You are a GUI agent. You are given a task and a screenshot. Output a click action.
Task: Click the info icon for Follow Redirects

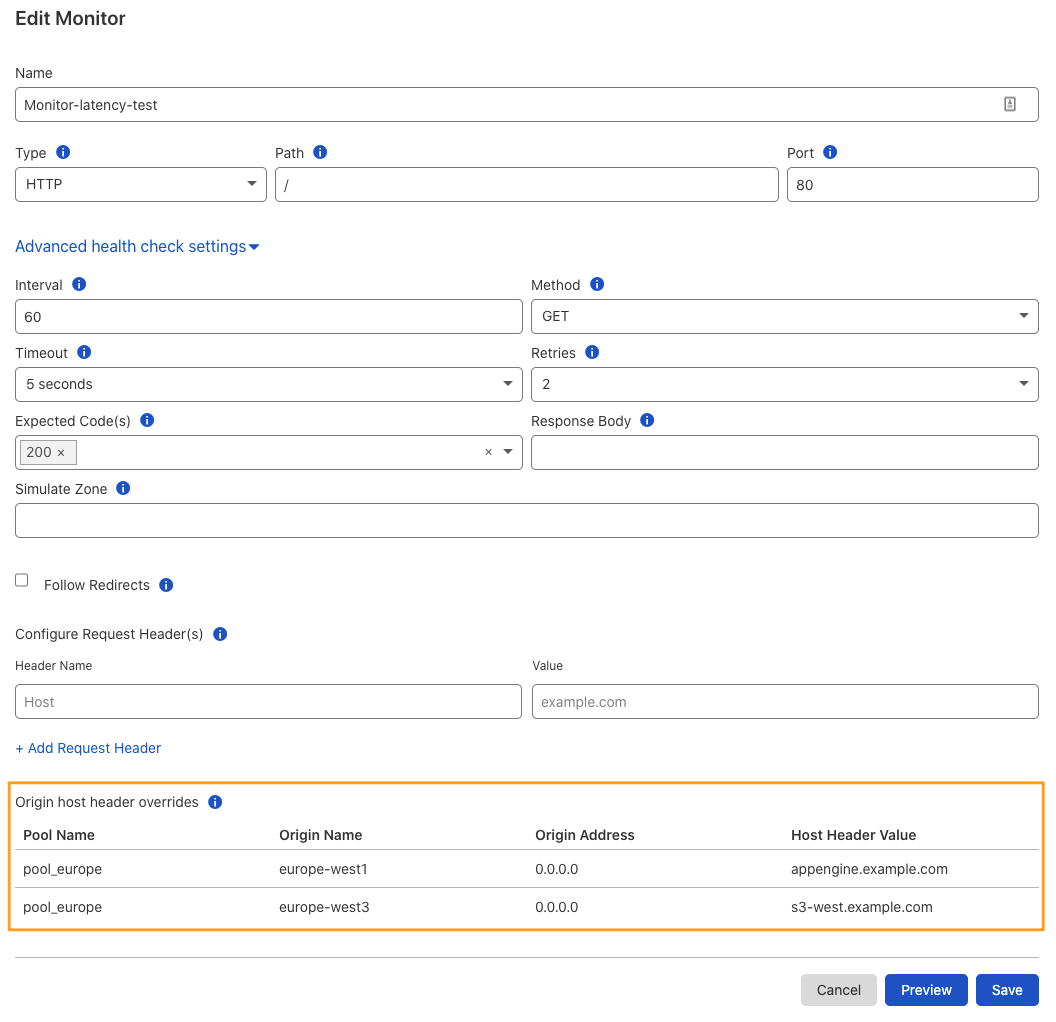tap(166, 585)
